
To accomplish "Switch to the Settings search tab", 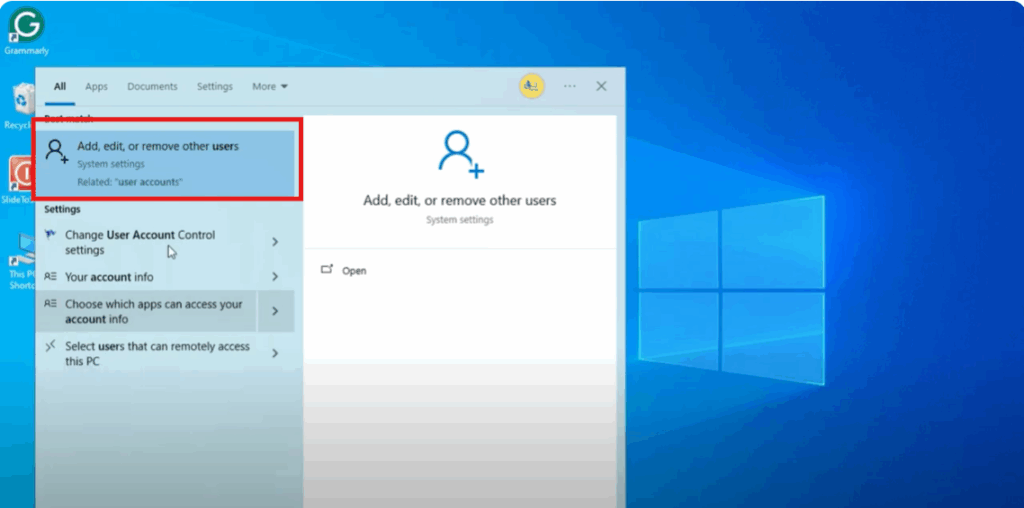I will pos(215,87).
